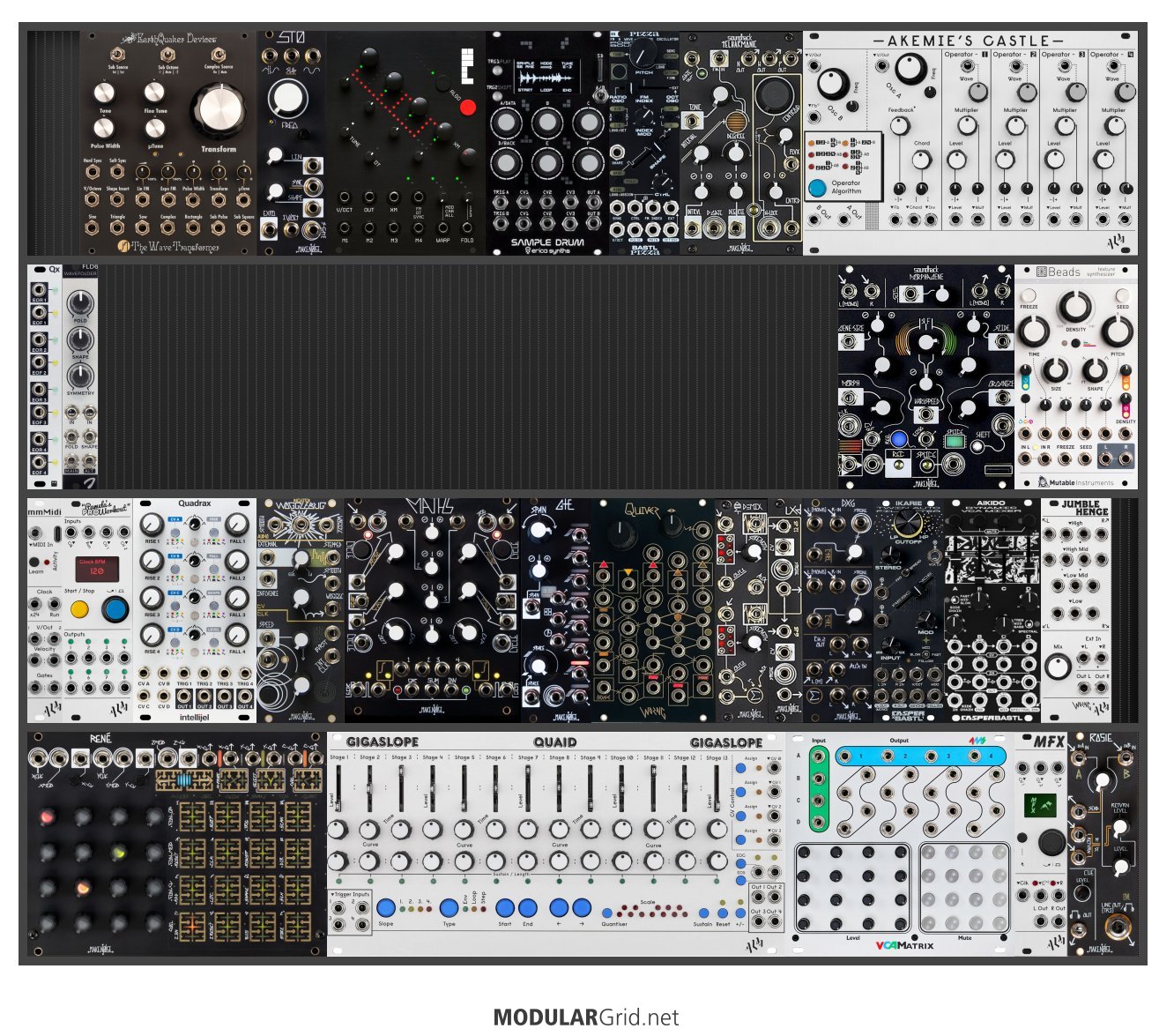Click the FALL 4 knob on Quadrax
The height and width of the screenshot is (1036, 1174).
click(237, 634)
